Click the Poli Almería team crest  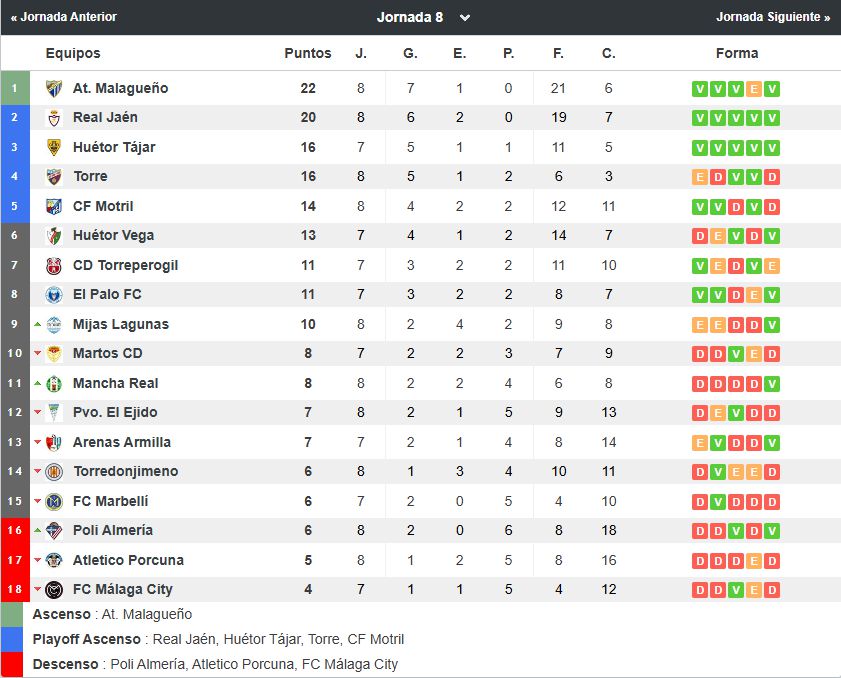click(x=54, y=530)
